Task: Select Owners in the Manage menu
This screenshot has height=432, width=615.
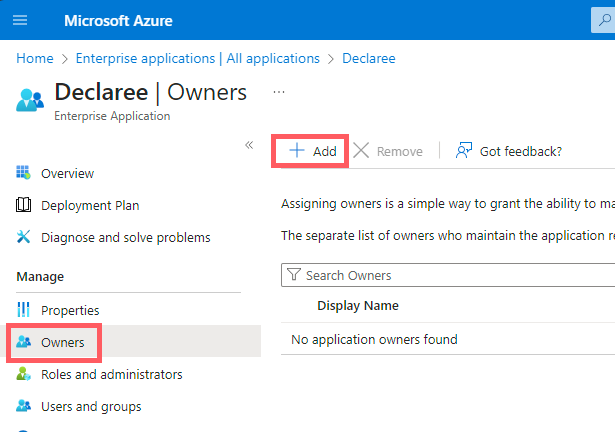Action: click(x=62, y=342)
